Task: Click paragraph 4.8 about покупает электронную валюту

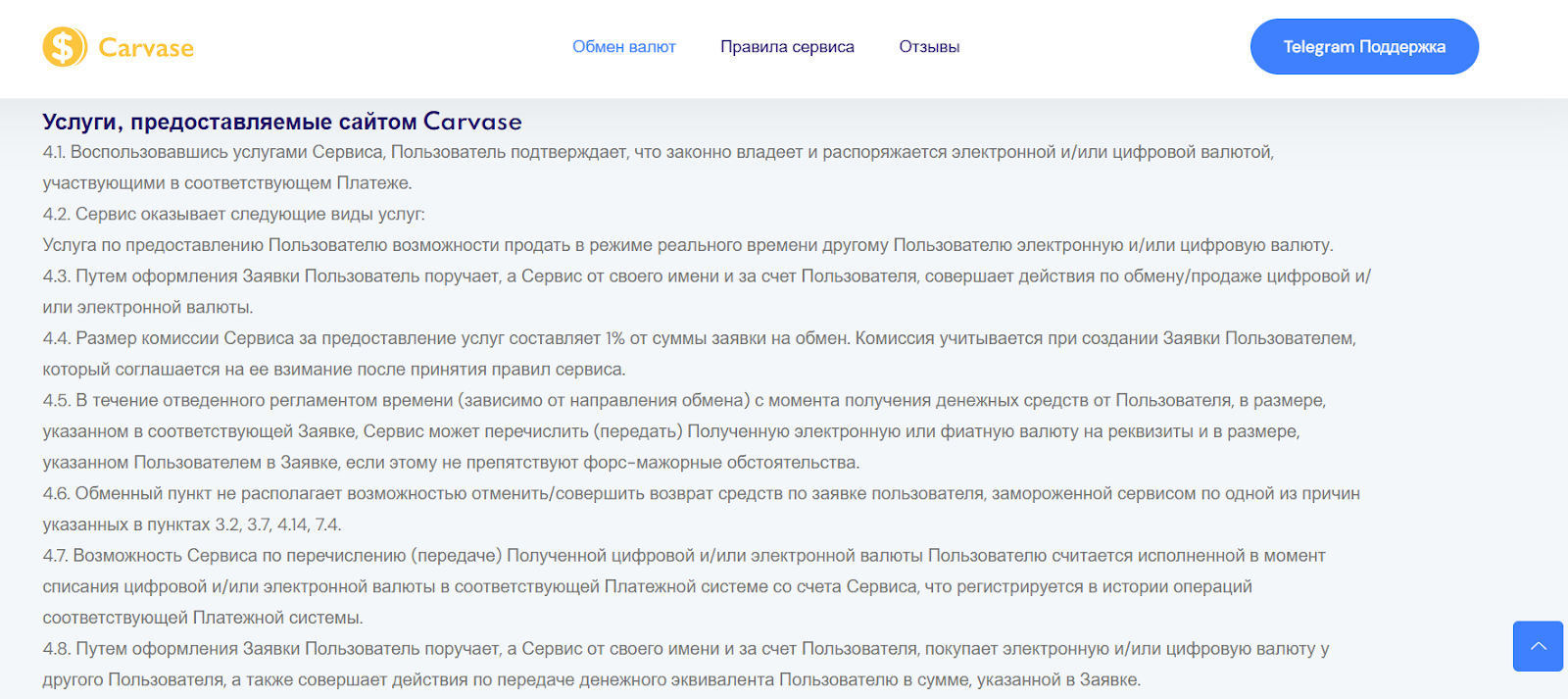Action: pyautogui.click(x=686, y=664)
